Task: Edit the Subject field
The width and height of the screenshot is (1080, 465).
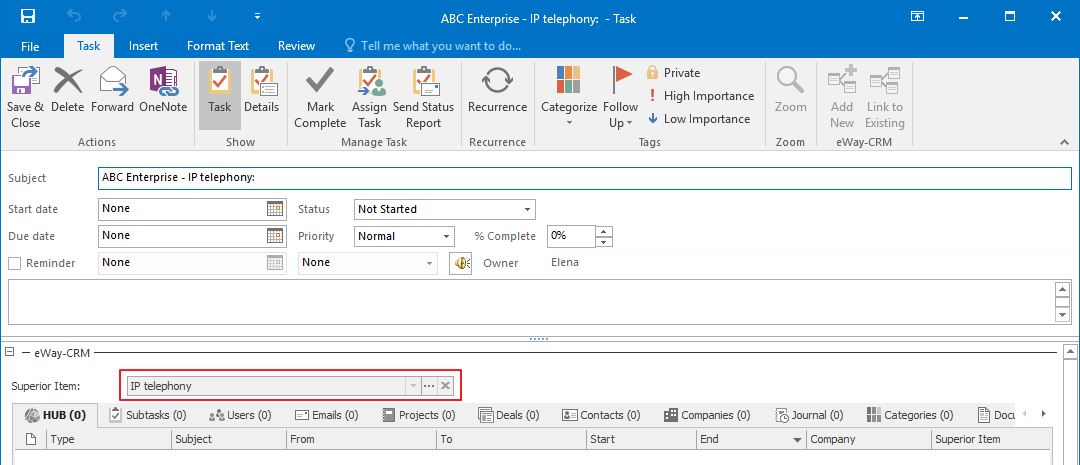Action: (585, 178)
